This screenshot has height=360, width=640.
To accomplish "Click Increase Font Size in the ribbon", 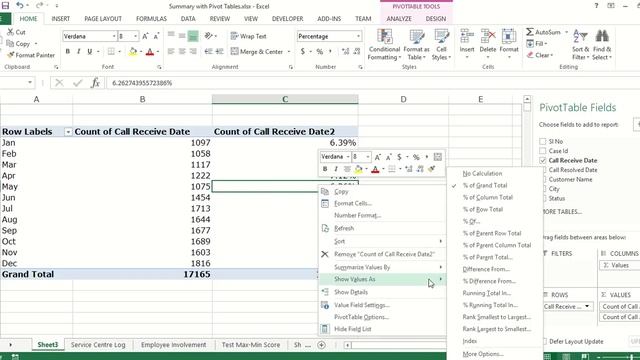I will [x=145, y=36].
